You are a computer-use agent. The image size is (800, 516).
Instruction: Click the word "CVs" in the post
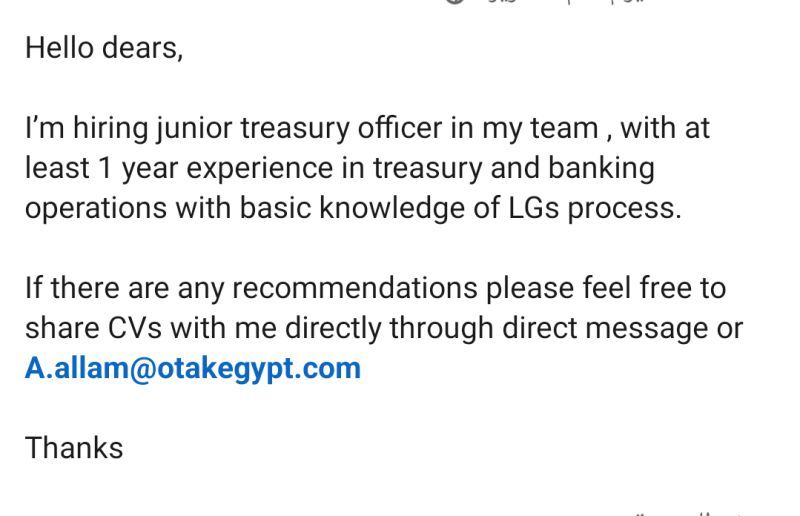(x=135, y=328)
